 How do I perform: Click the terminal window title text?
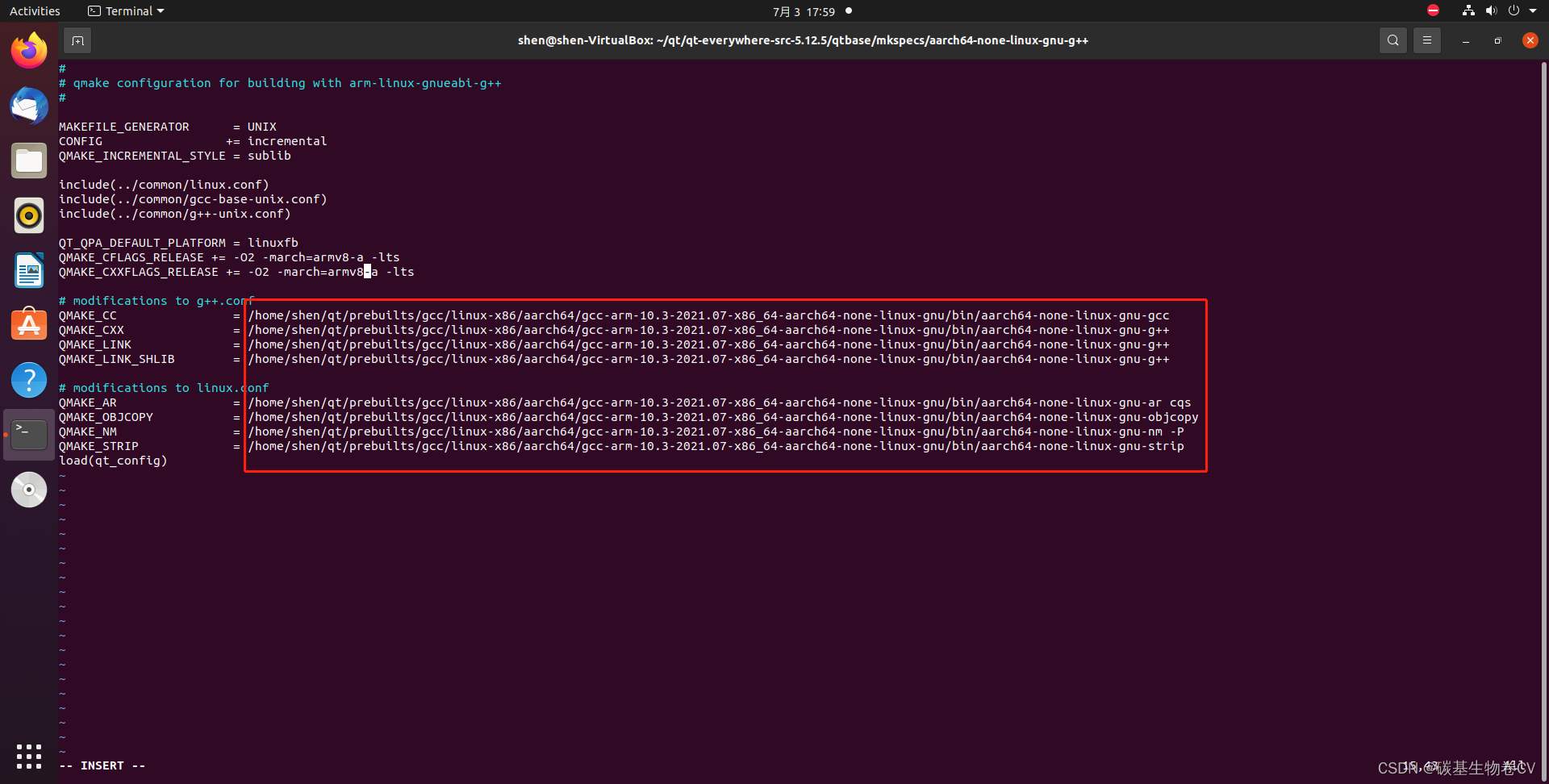click(x=803, y=40)
